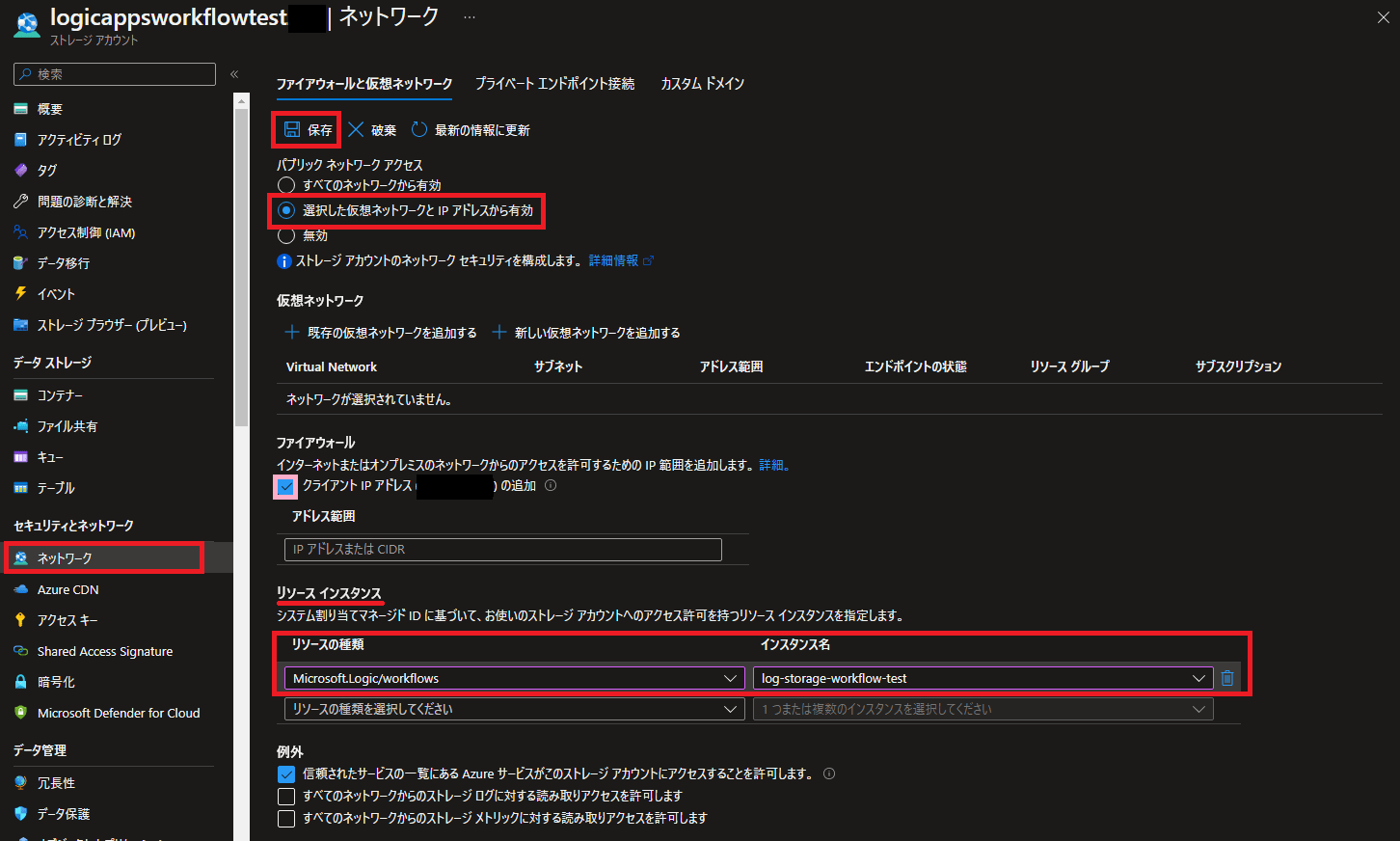Image resolution: width=1400 pixels, height=841 pixels.
Task: Click the Virtual Network column header
Action: 332,366
